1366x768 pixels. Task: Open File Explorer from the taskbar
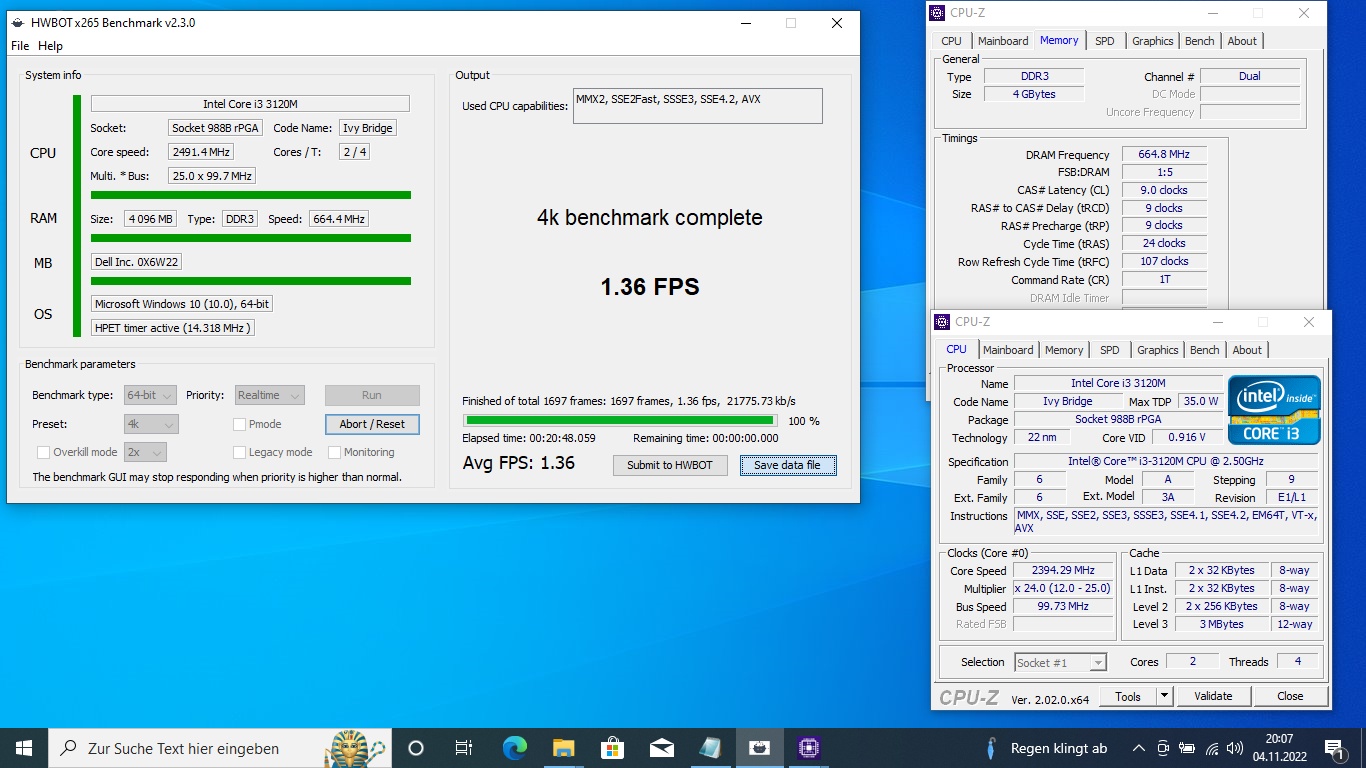tap(563, 748)
